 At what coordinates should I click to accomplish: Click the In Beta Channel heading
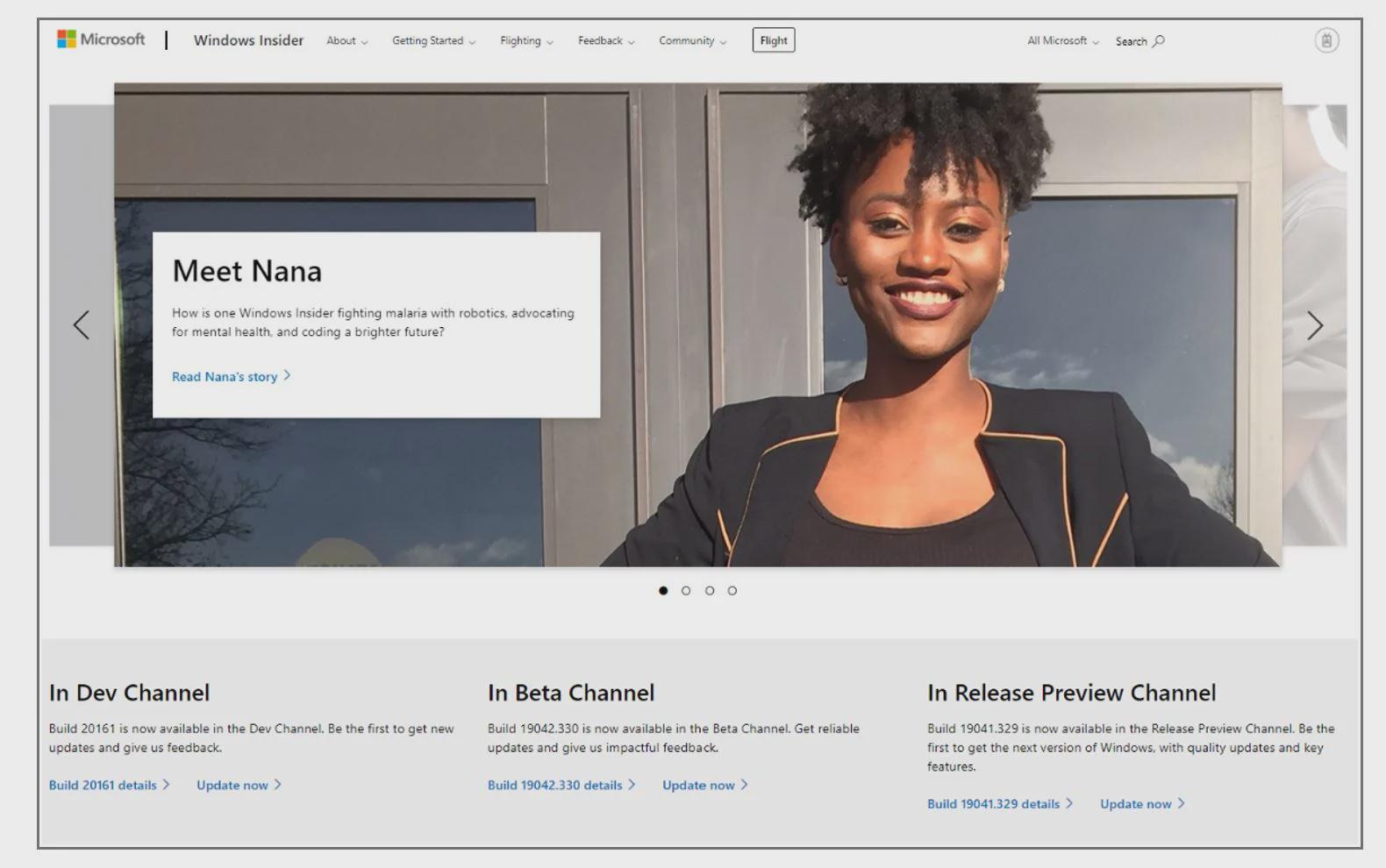point(571,693)
